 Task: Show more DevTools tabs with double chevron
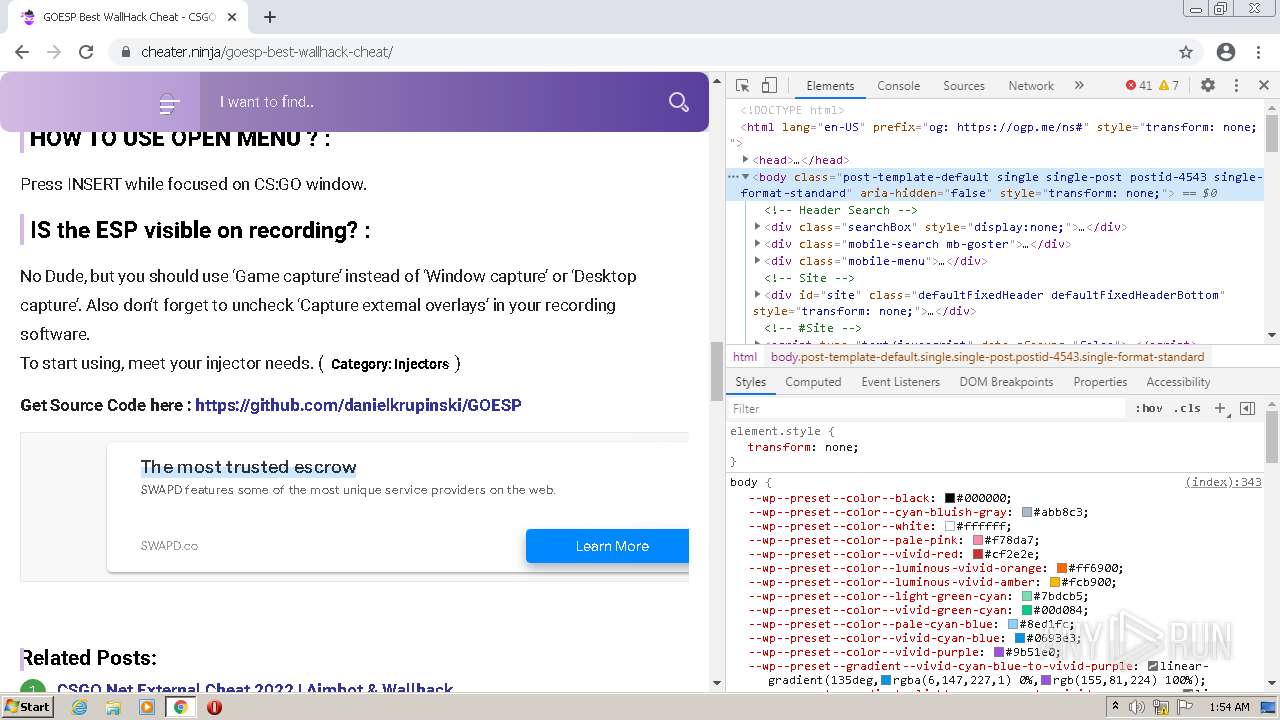click(1079, 86)
